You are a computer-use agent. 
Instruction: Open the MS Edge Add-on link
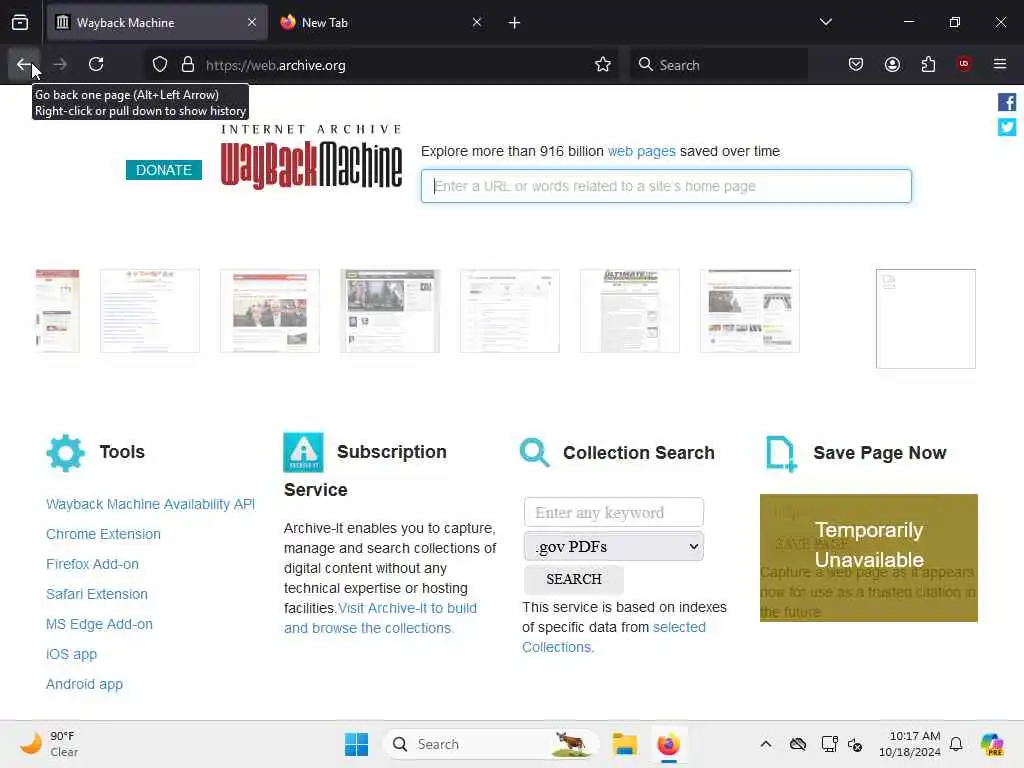99,624
